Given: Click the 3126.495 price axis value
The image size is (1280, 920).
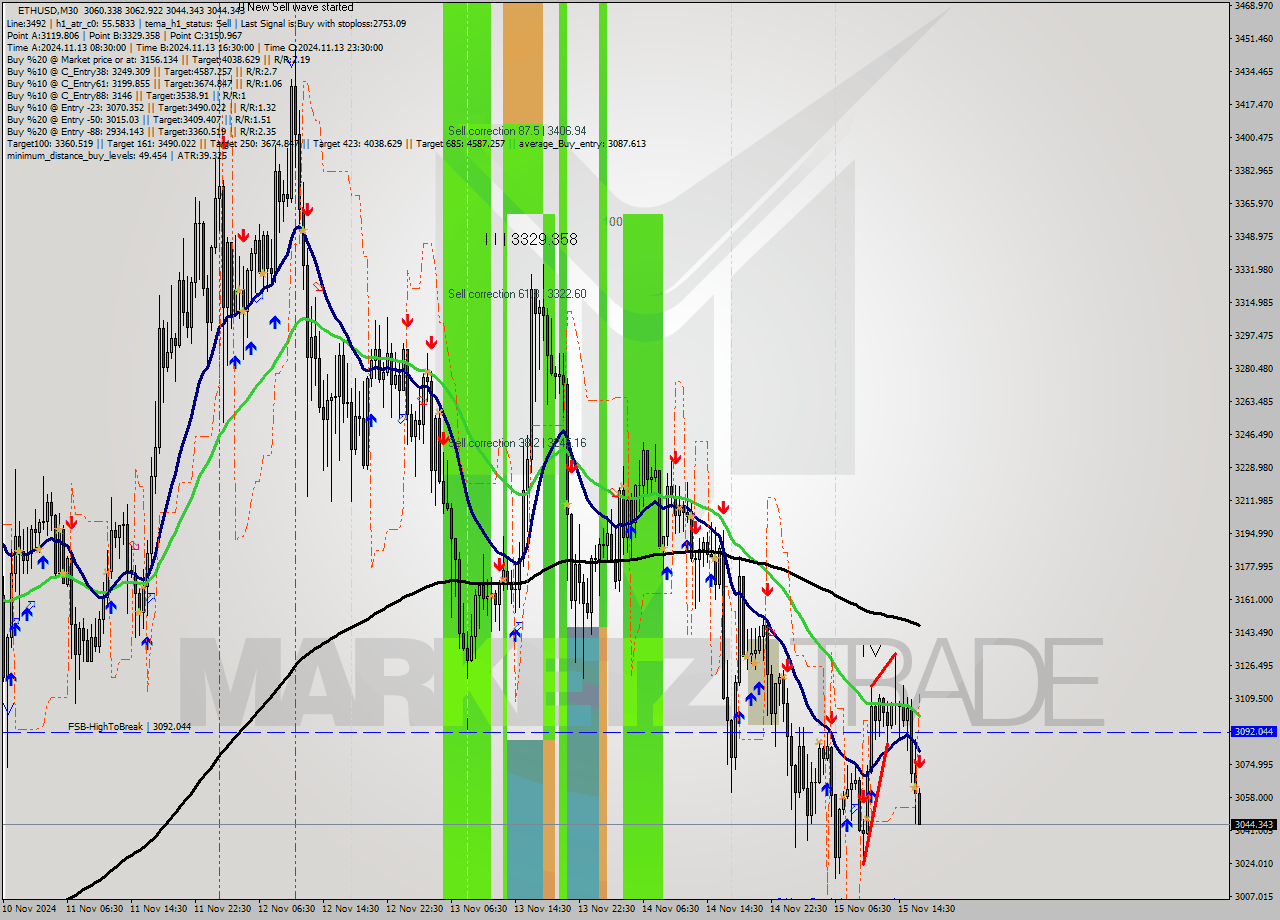Looking at the screenshot, I should [1254, 666].
